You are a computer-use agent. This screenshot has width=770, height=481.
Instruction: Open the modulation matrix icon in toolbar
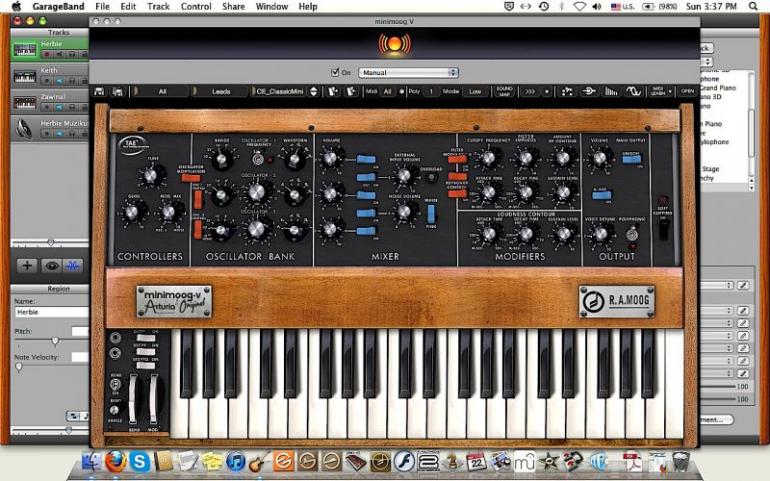click(567, 91)
